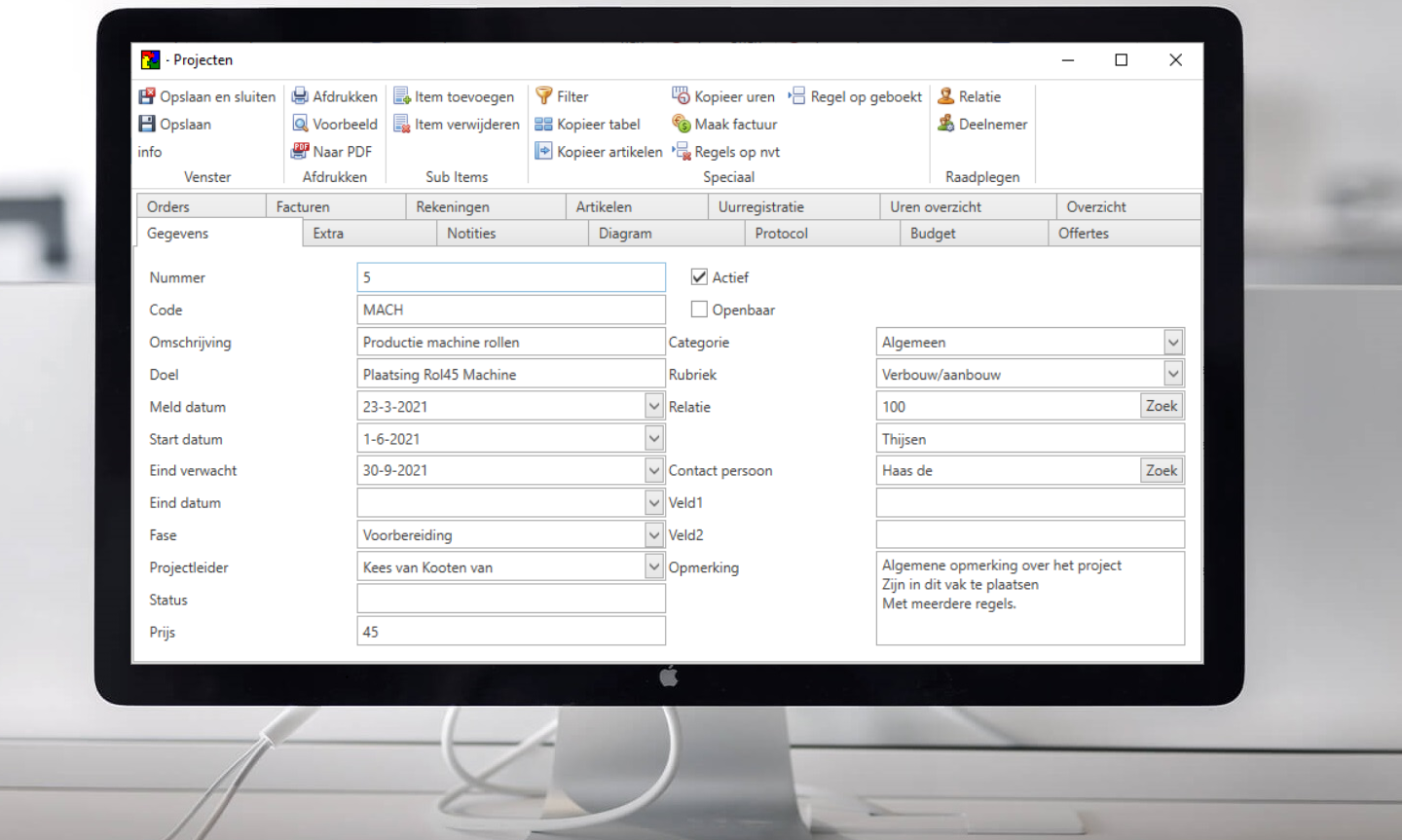Export using the Naar PDF icon

(x=300, y=151)
